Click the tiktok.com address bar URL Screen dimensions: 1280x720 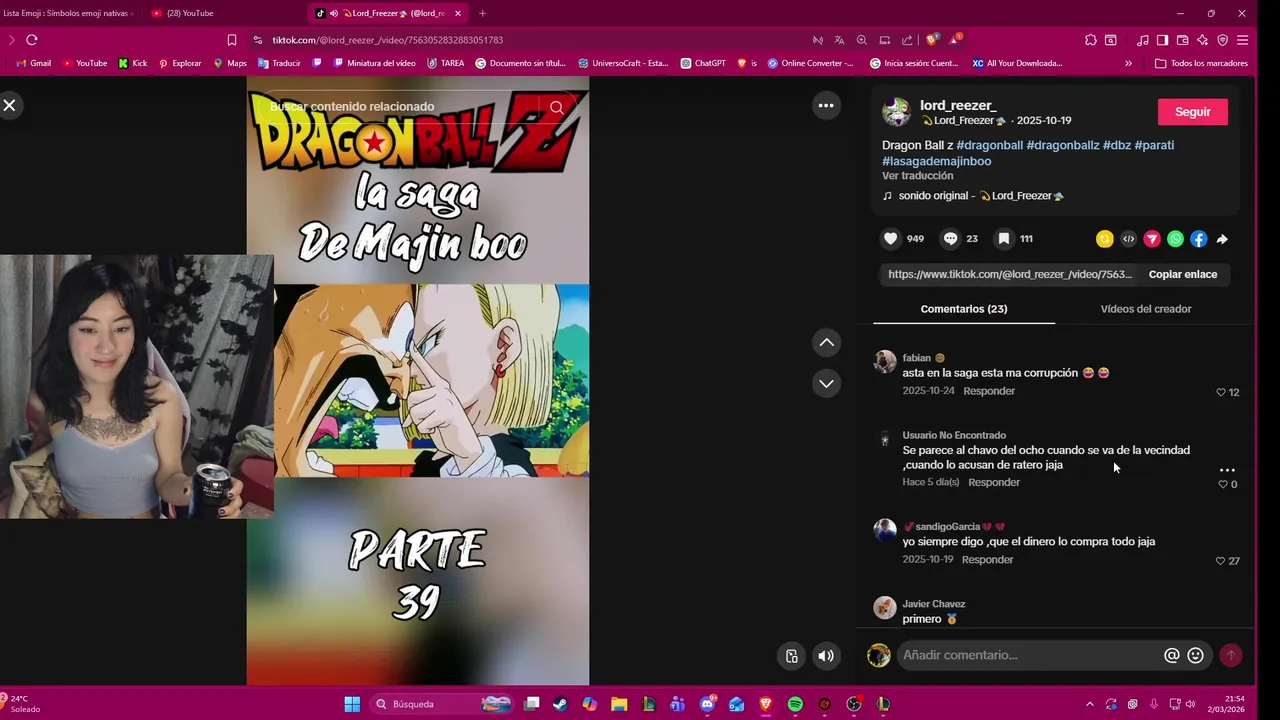pyautogui.click(x=387, y=40)
